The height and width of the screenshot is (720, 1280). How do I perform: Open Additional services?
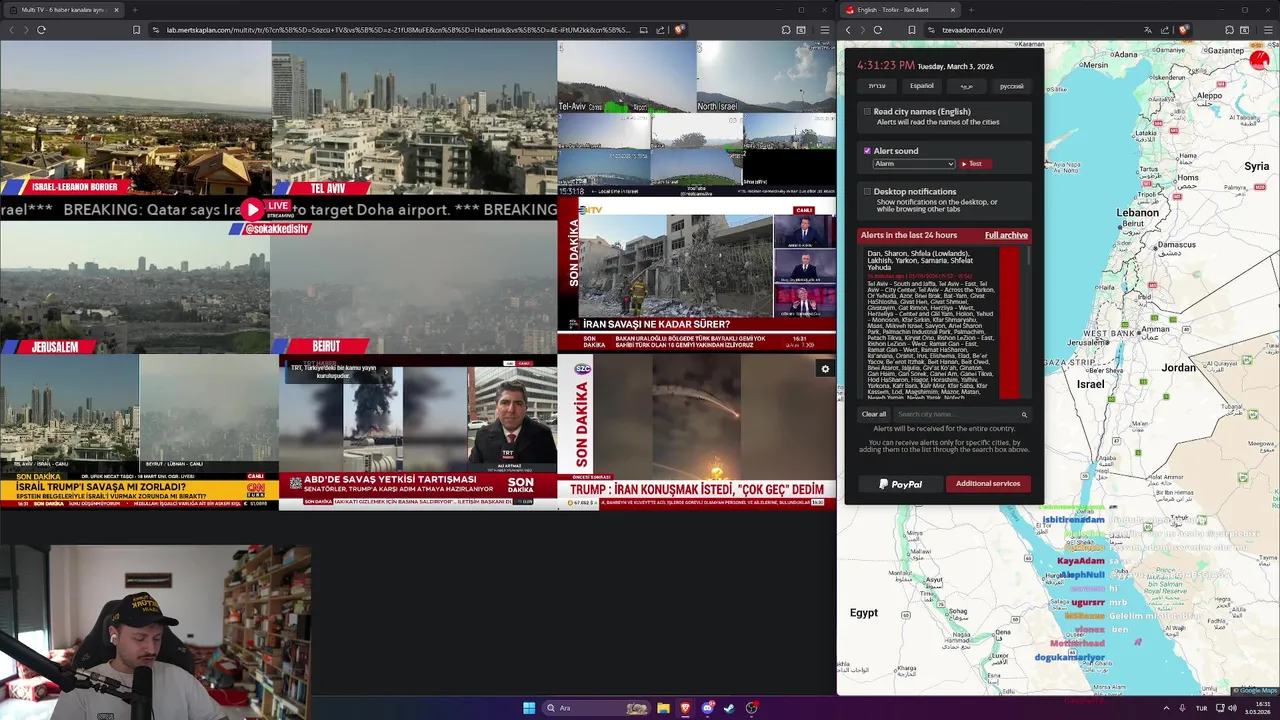[987, 484]
